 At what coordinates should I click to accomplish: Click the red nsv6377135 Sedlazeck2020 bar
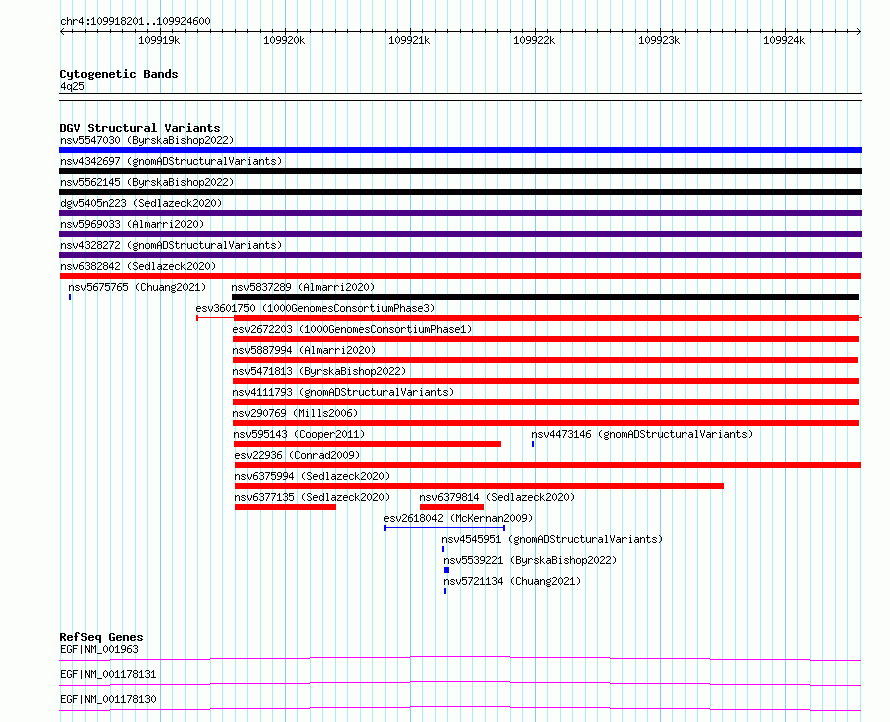(286, 507)
